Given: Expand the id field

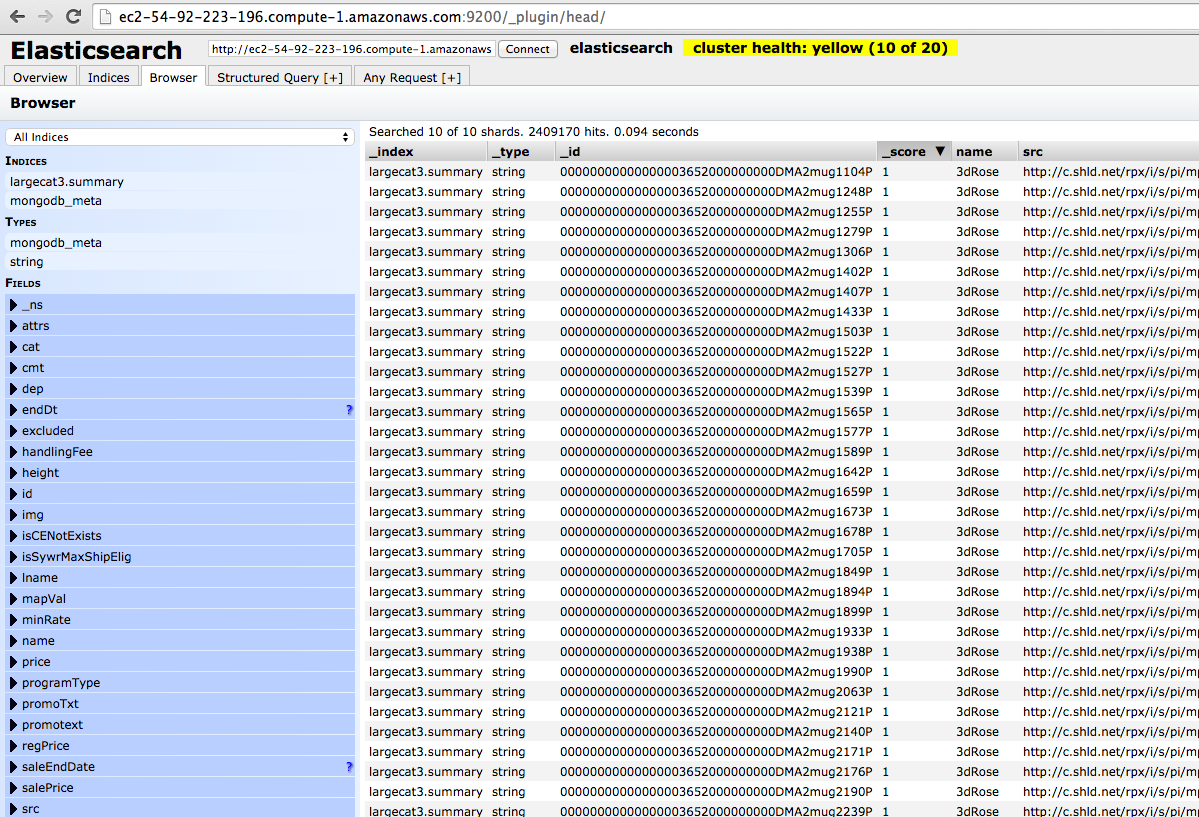Looking at the screenshot, I should (13, 494).
